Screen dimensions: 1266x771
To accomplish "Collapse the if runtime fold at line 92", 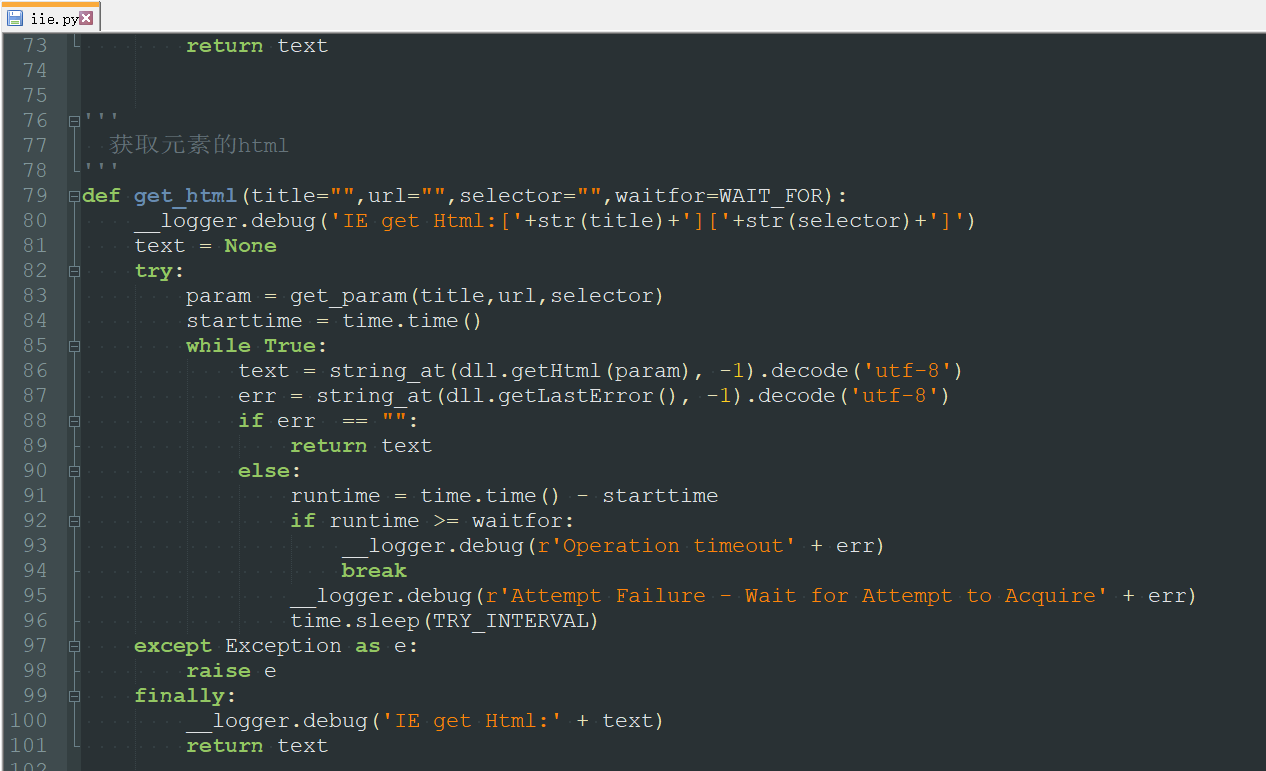I will point(74,521).
